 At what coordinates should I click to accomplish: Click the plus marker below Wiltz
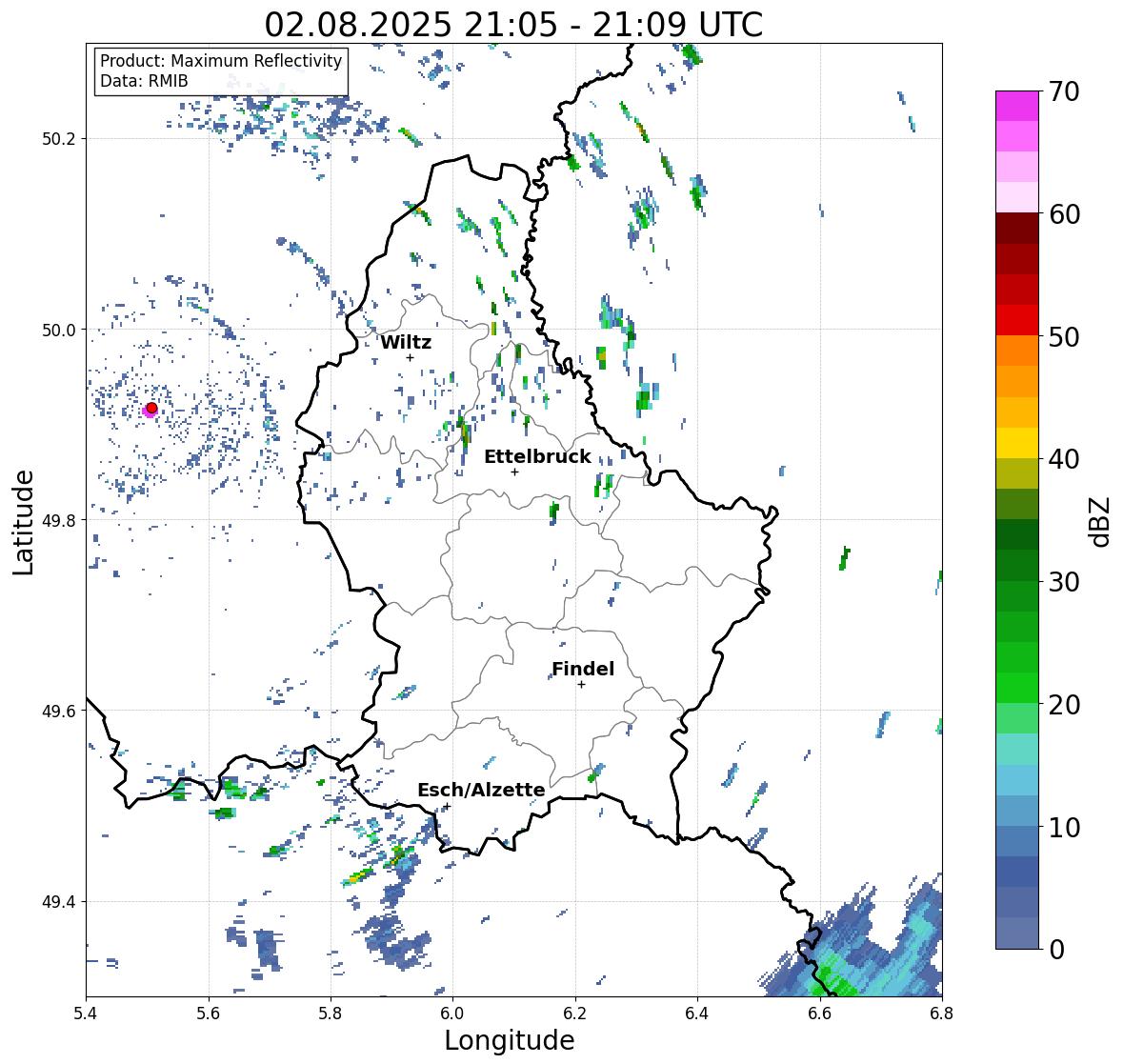[410, 357]
